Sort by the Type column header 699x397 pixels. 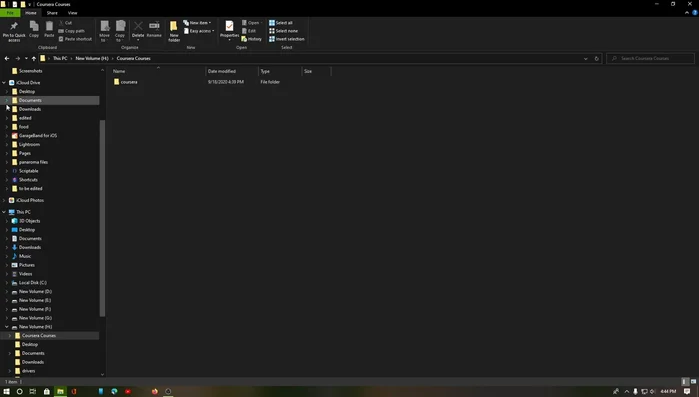pyautogui.click(x=280, y=71)
